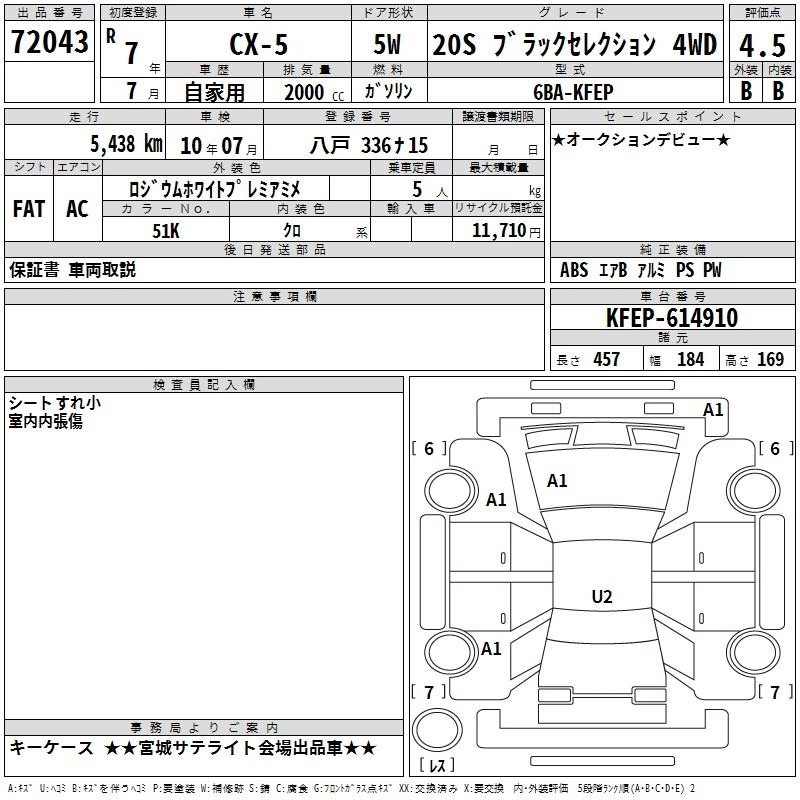Select registration number 八戸 336ナ15
This screenshot has width=800, height=800.
tap(368, 145)
